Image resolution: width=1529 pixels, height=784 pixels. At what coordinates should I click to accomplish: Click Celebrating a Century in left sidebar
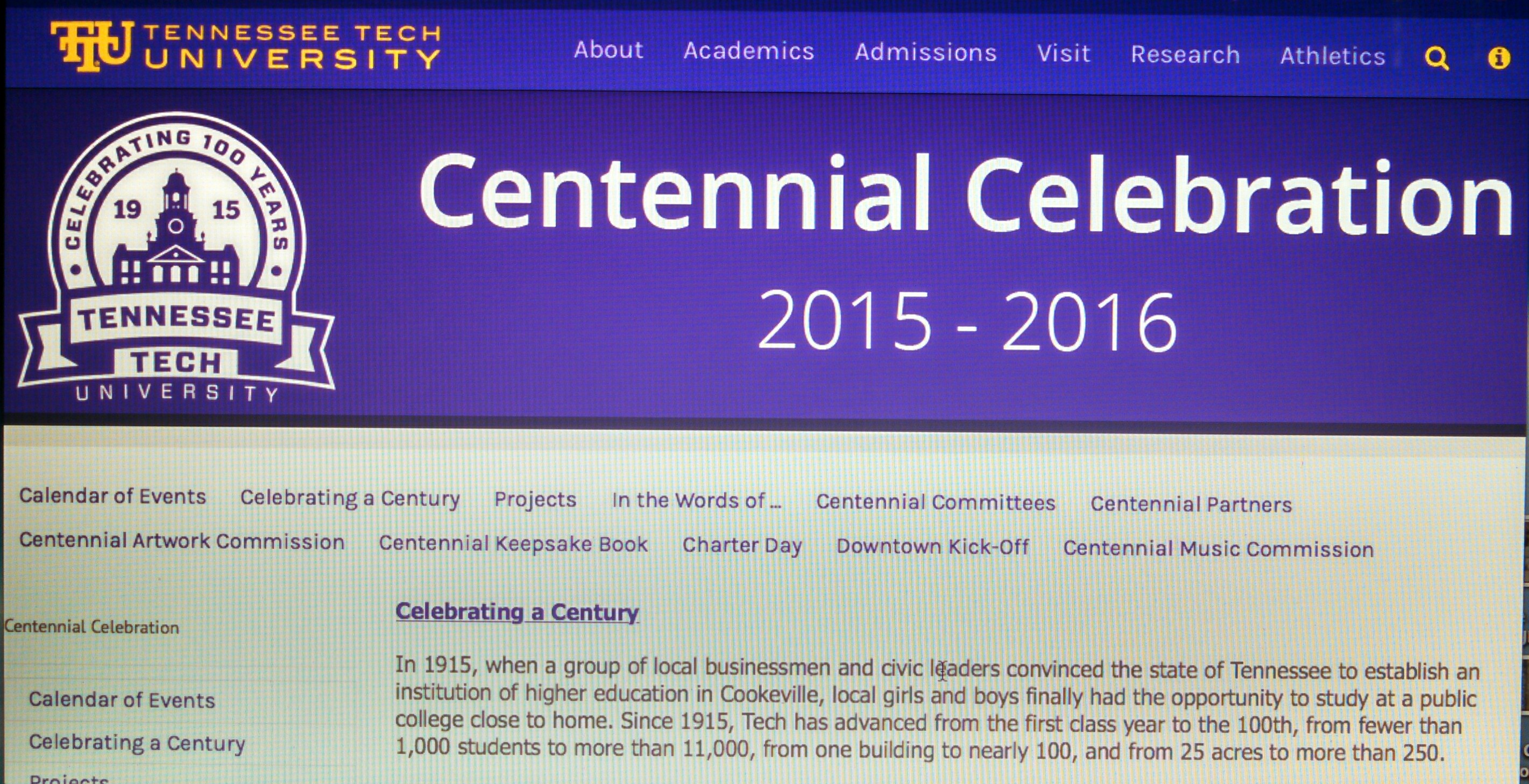137,743
